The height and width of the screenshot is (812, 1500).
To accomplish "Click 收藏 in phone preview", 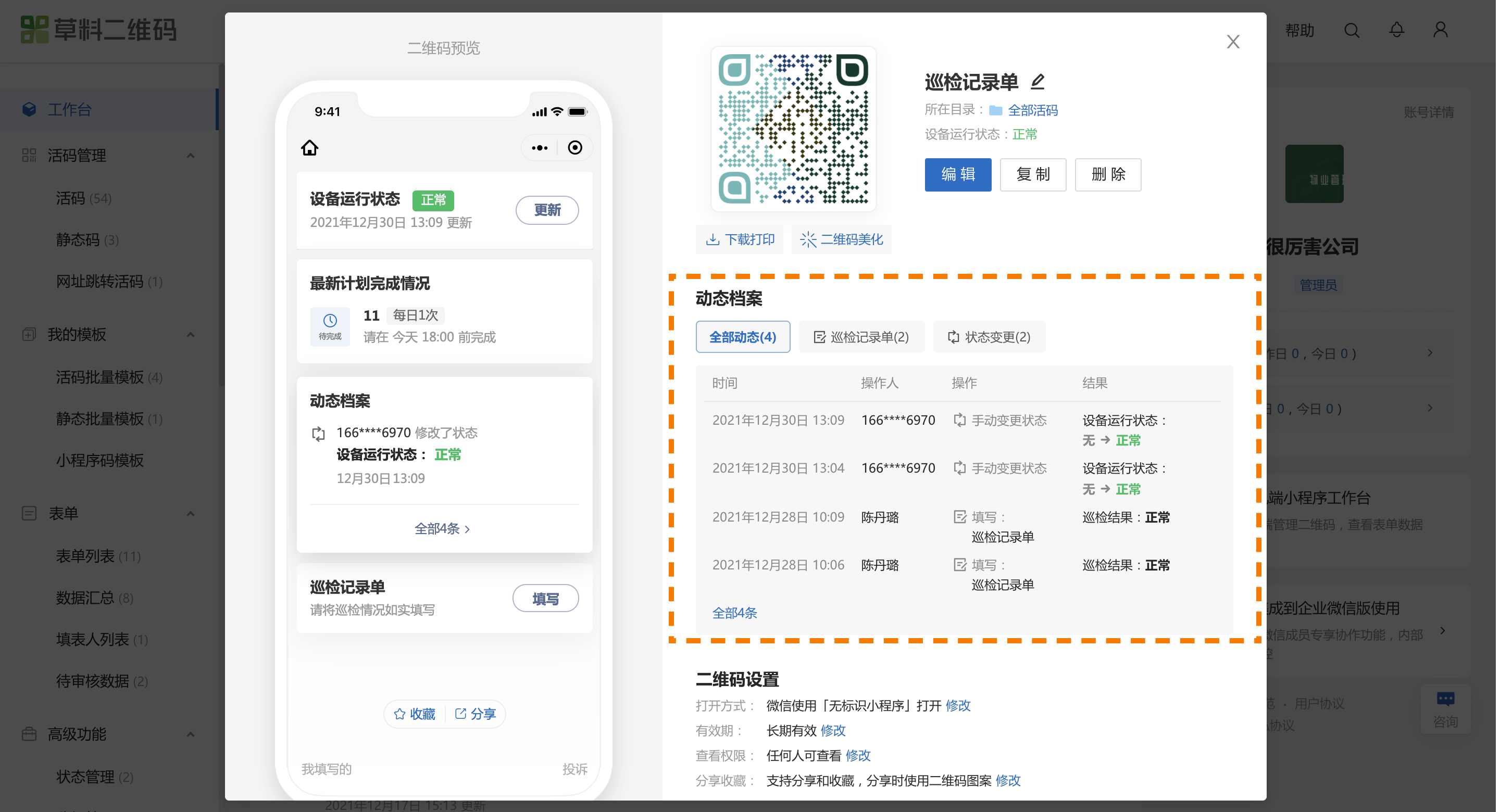I will click(416, 715).
